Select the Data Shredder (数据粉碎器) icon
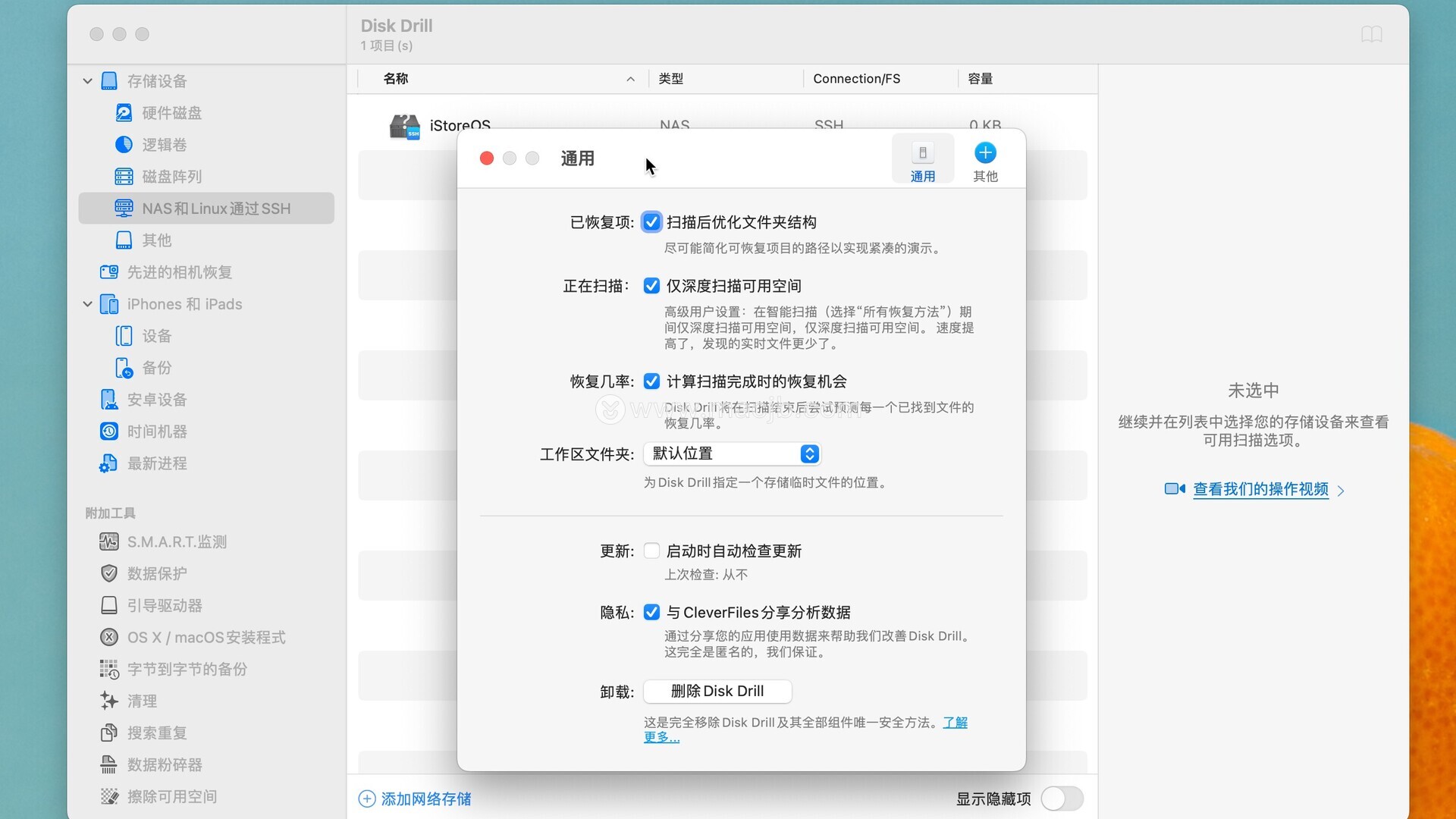The height and width of the screenshot is (819, 1456). (x=109, y=764)
